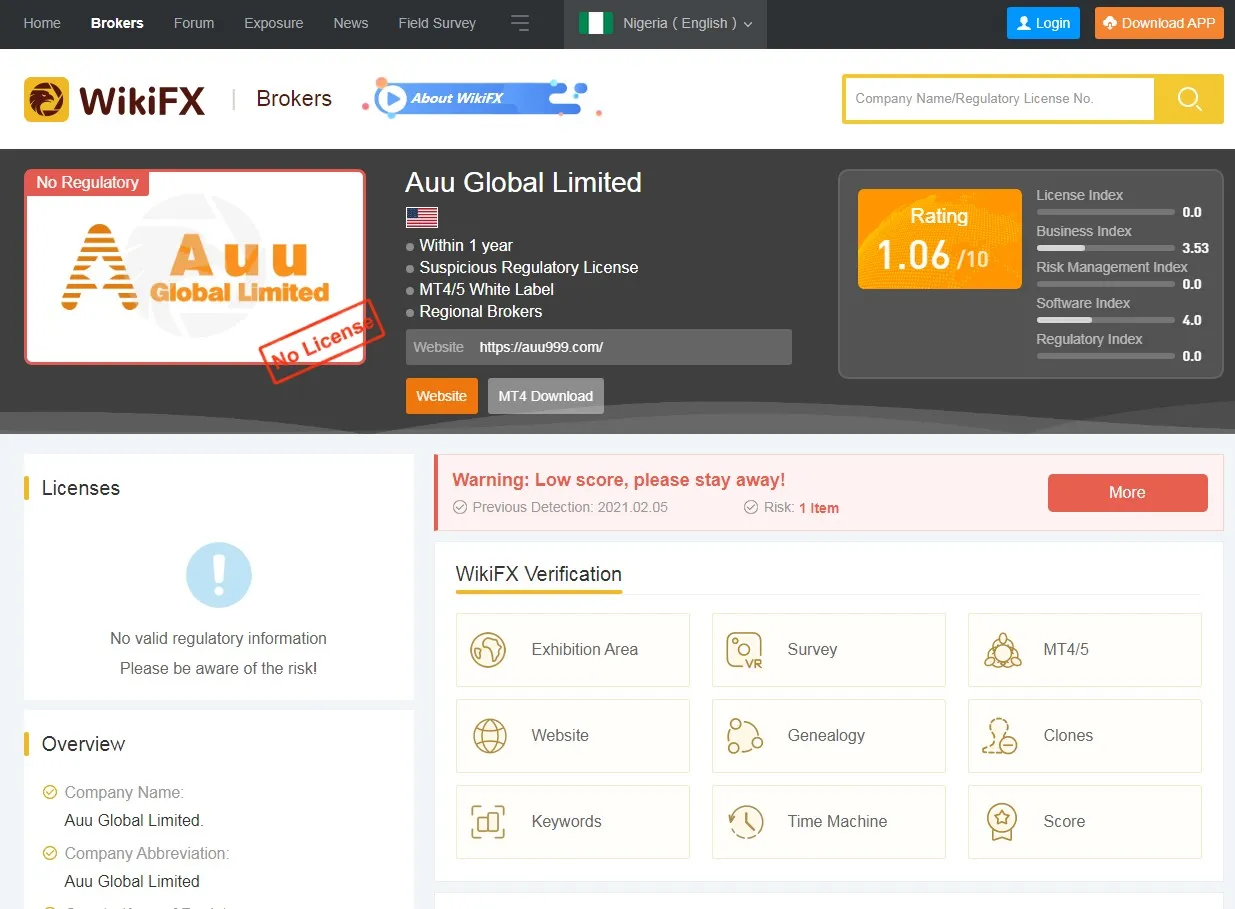Click the Risk Management Index bar

tap(1105, 284)
